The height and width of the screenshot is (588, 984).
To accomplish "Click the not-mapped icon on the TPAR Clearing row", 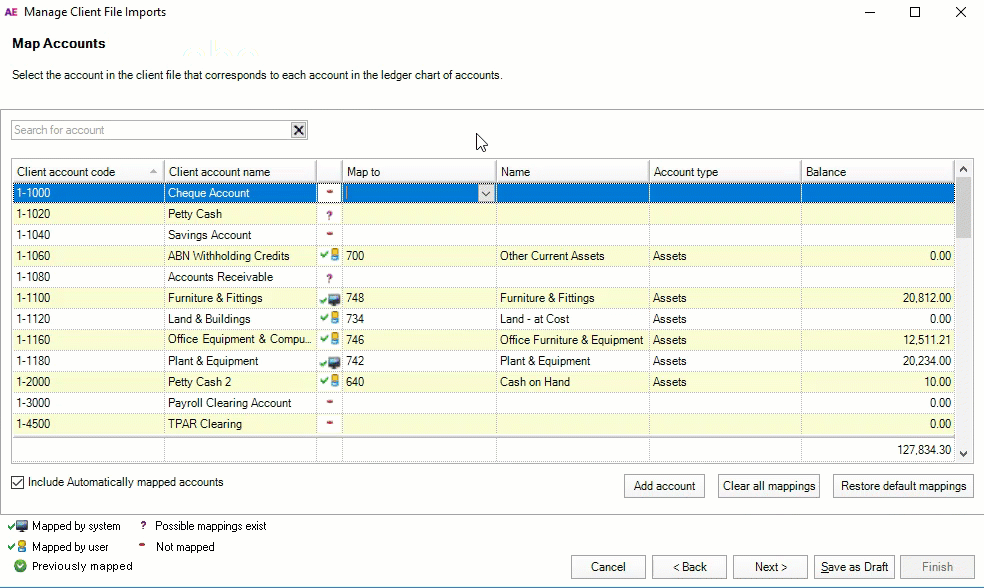I will pos(329,424).
